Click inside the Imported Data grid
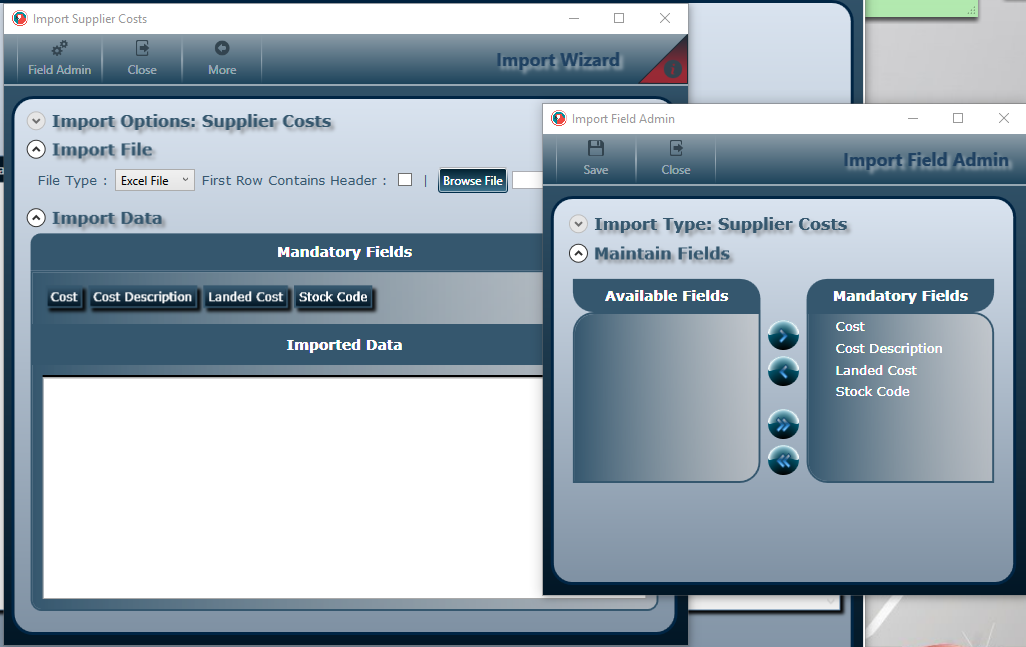This screenshot has height=647, width=1026. [x=292, y=487]
